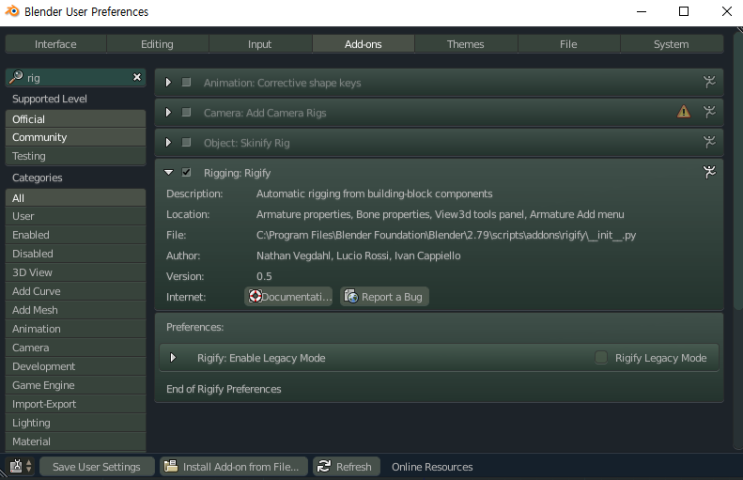Click the magnifier icon in search field
743x480 pixels.
pyautogui.click(x=16, y=77)
